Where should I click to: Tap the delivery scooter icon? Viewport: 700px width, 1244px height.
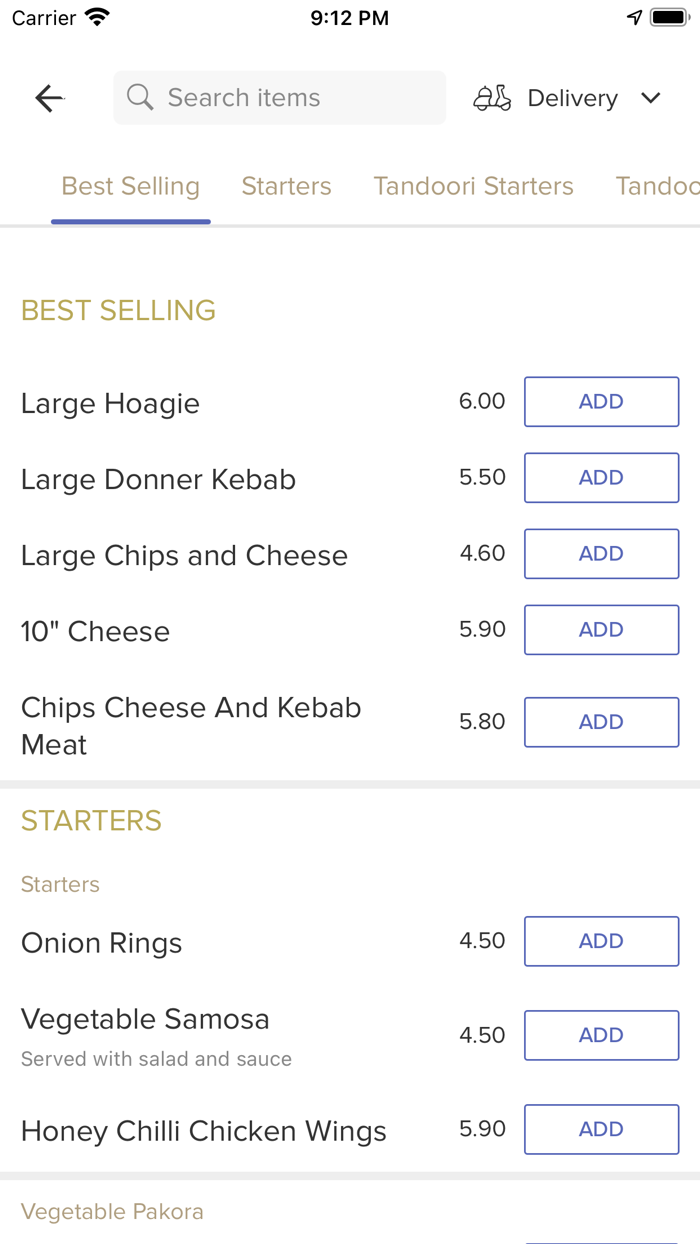tap(492, 98)
